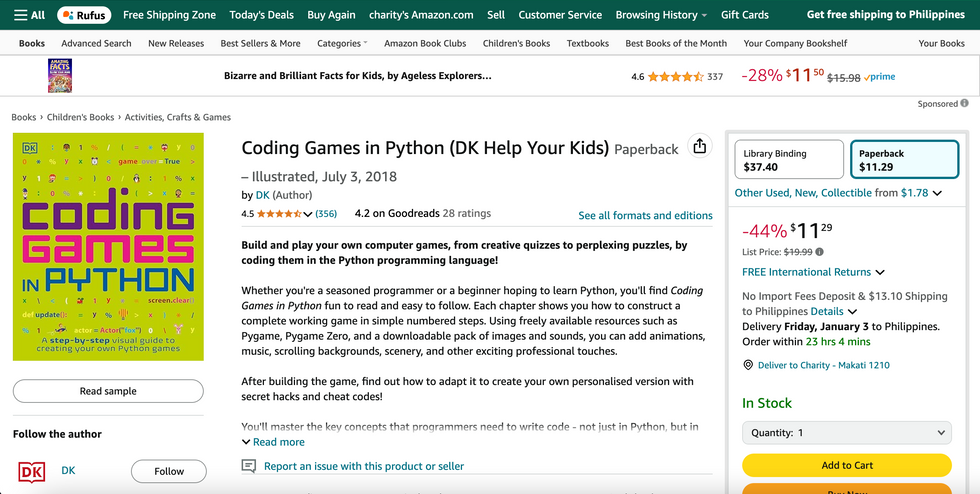Screen dimensions: 980x494
Task: Click the Coding Games book cover
Action: coord(108,247)
